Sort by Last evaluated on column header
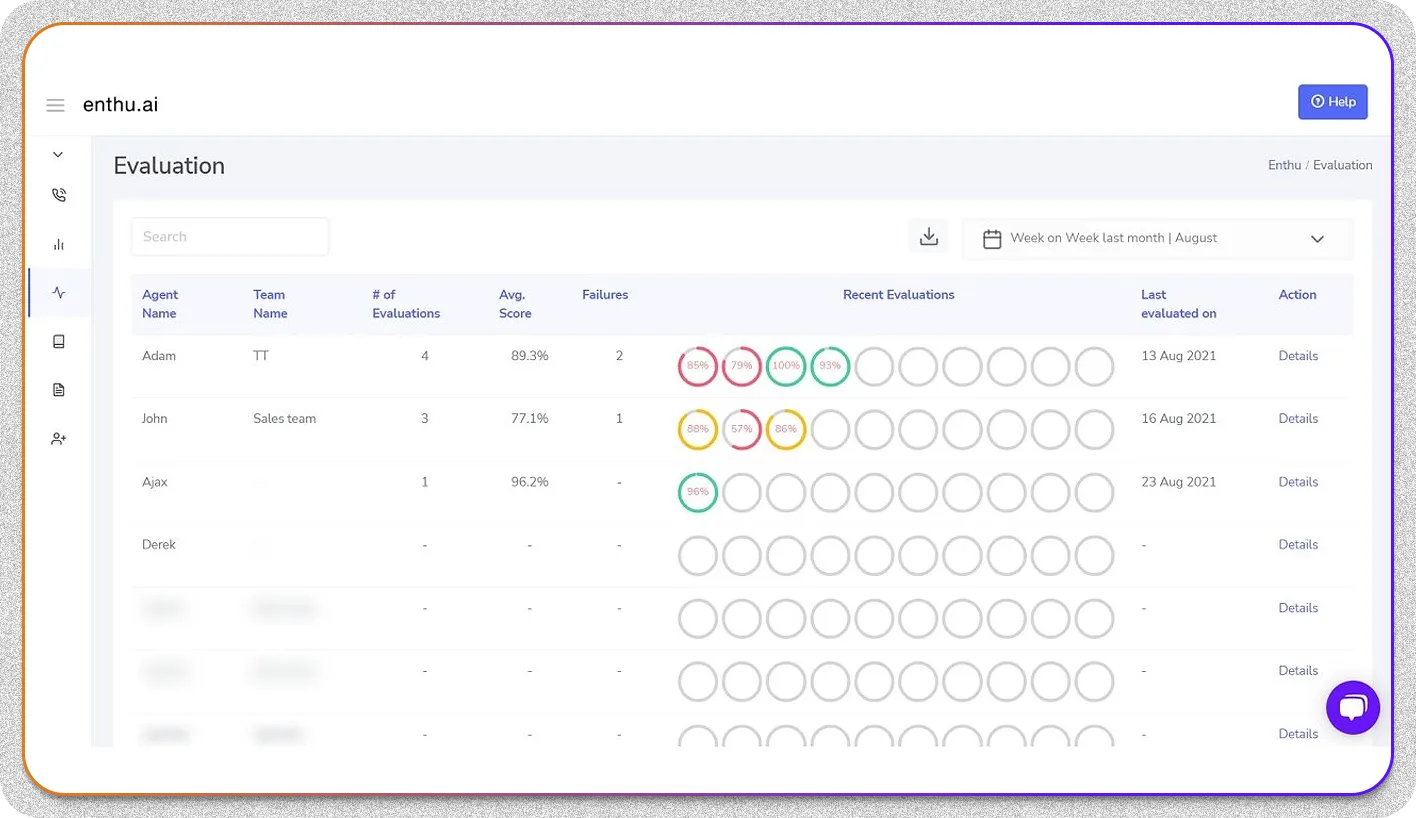 tap(1179, 304)
